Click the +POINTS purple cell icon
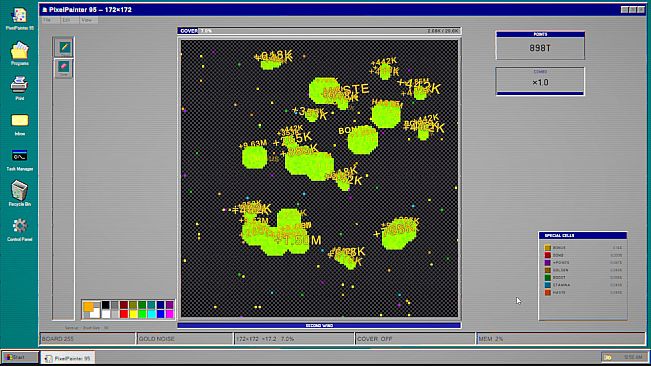The image size is (651, 366). (548, 263)
